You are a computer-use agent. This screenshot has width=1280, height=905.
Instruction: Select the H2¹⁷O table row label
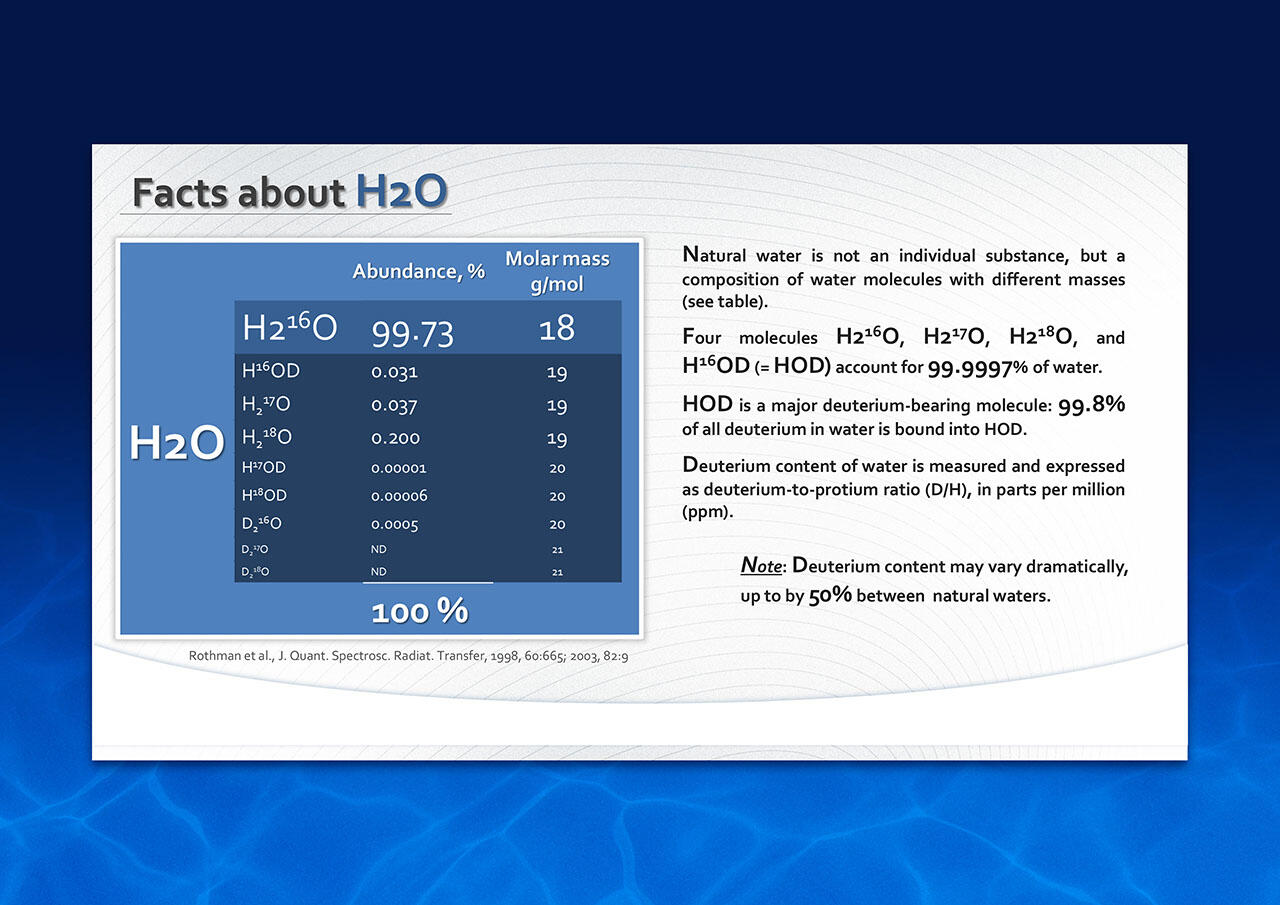(x=266, y=405)
